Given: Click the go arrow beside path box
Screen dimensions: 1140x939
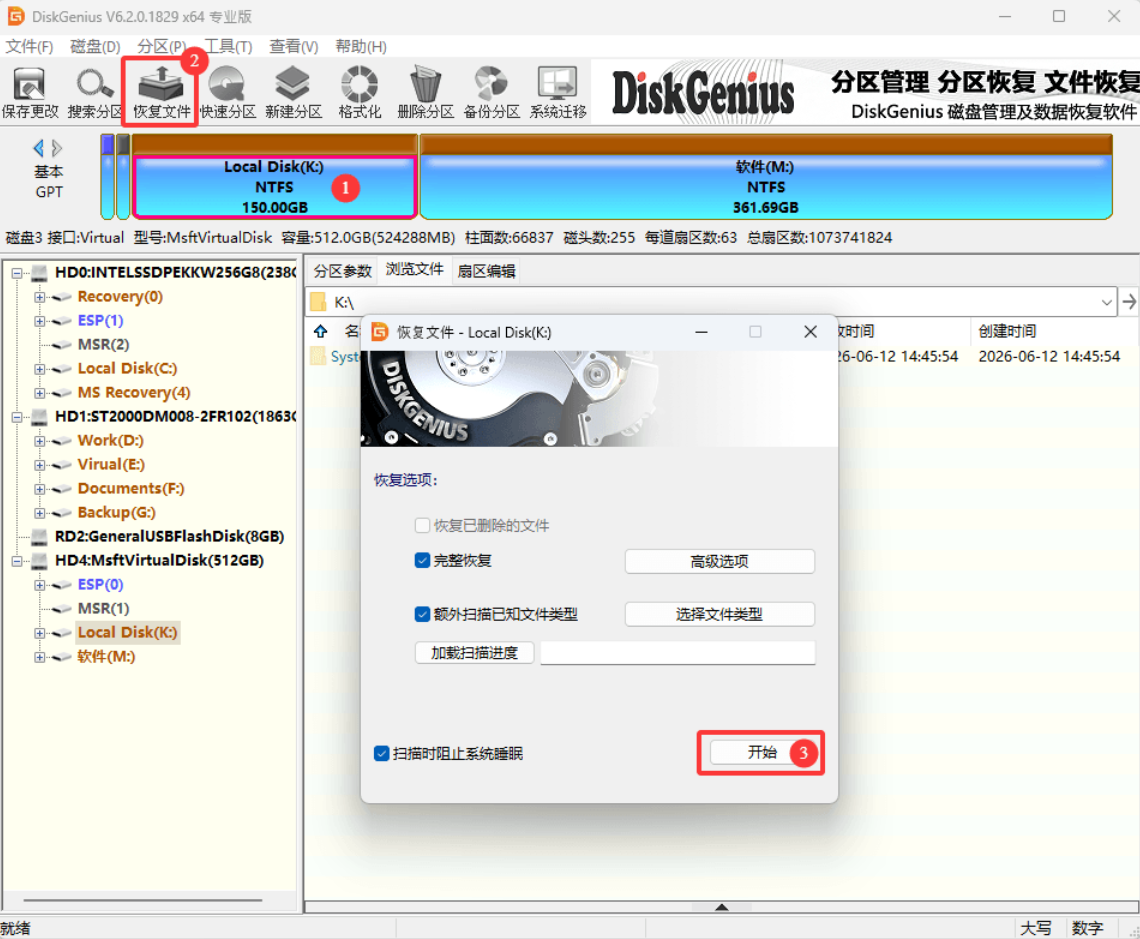Looking at the screenshot, I should point(1128,302).
